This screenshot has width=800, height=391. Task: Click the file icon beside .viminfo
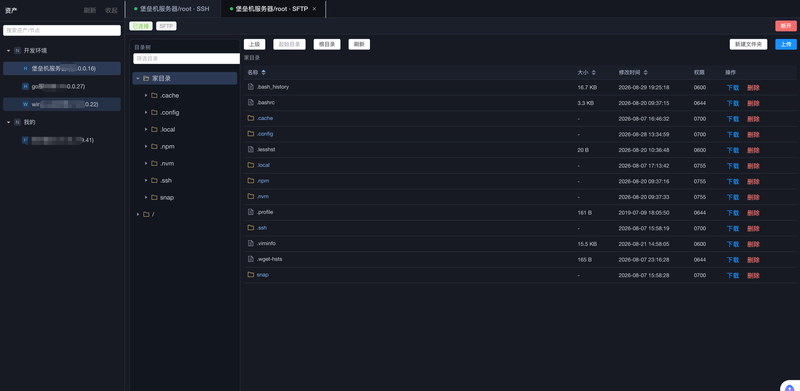(251, 243)
